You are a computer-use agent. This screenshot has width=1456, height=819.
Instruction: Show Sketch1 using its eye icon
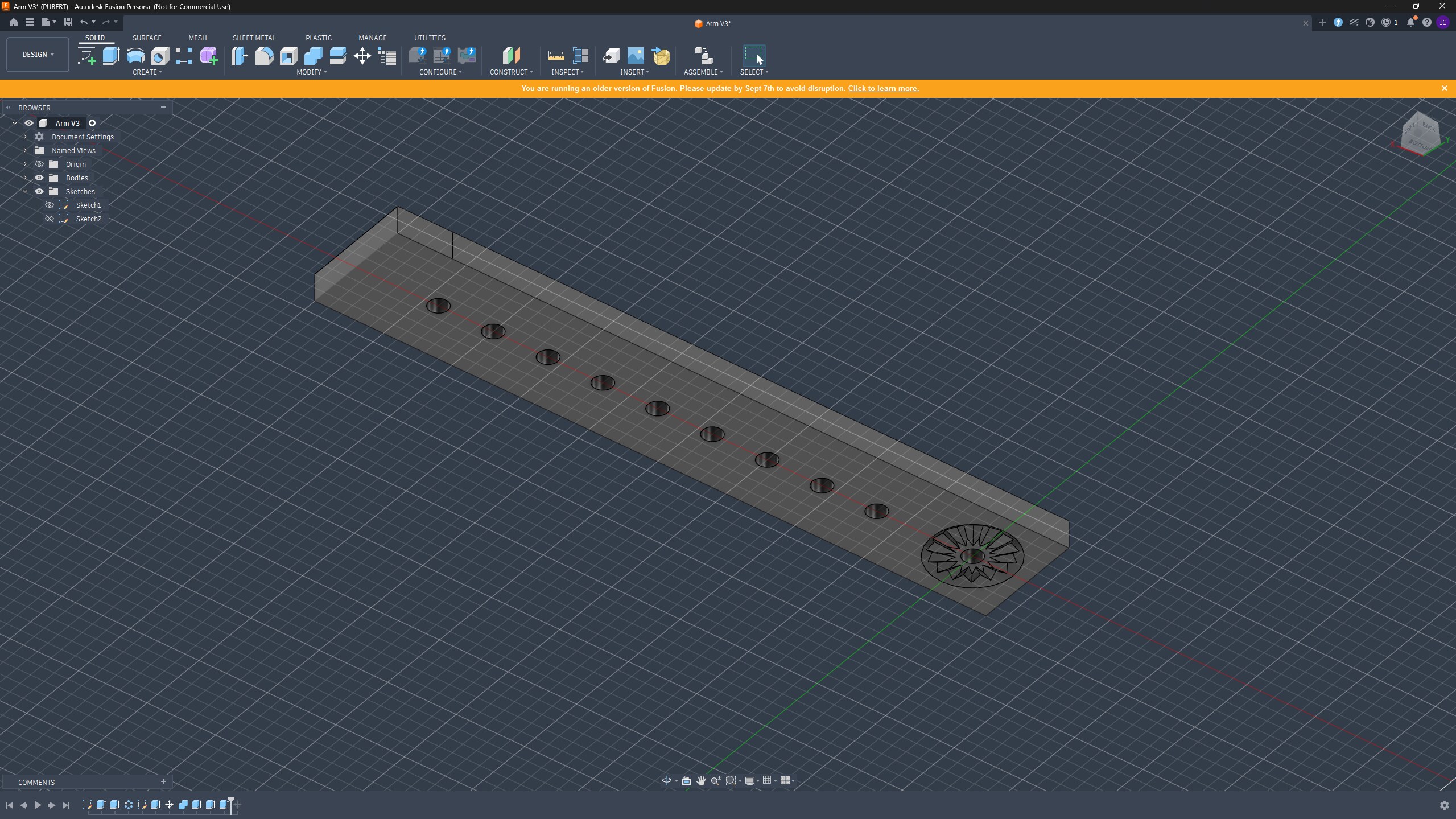[x=50, y=205]
